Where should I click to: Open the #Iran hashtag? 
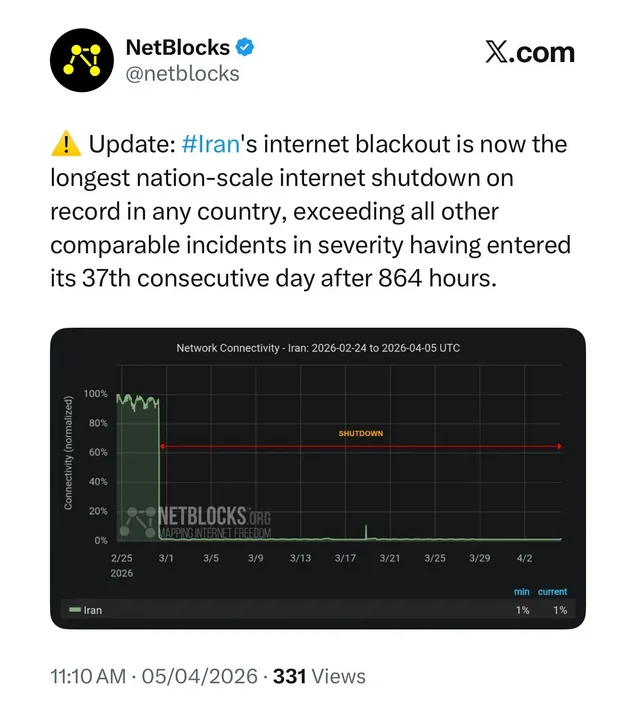click(210, 145)
